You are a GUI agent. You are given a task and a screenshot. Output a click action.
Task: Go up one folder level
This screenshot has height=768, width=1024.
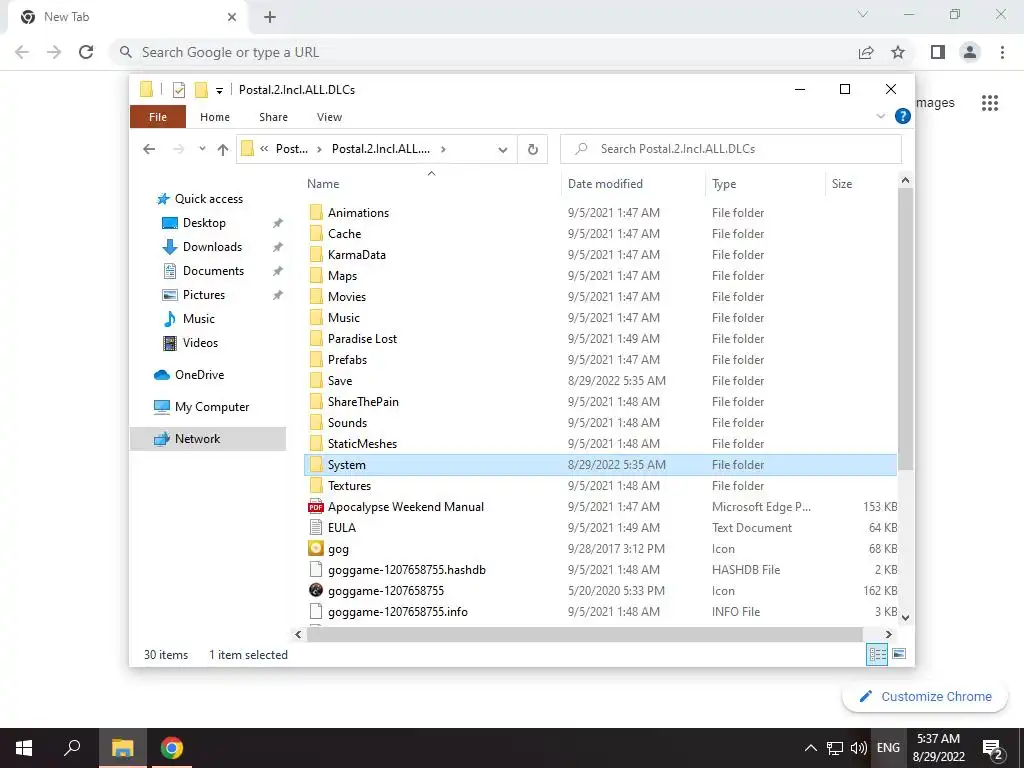pos(223,150)
